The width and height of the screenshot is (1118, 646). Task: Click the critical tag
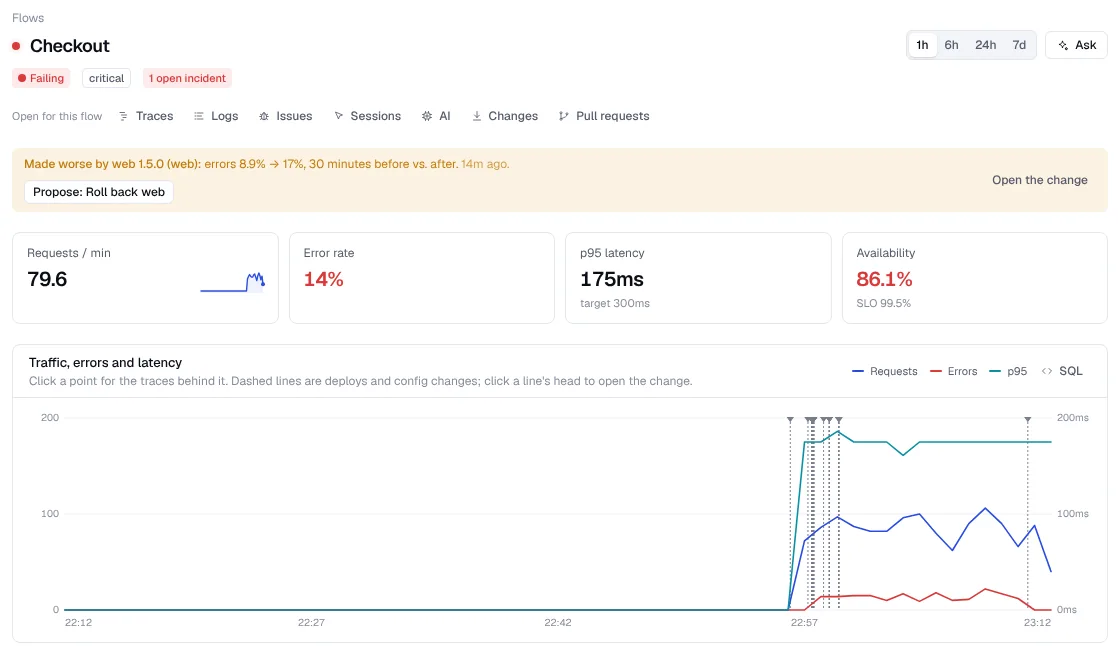tap(106, 78)
